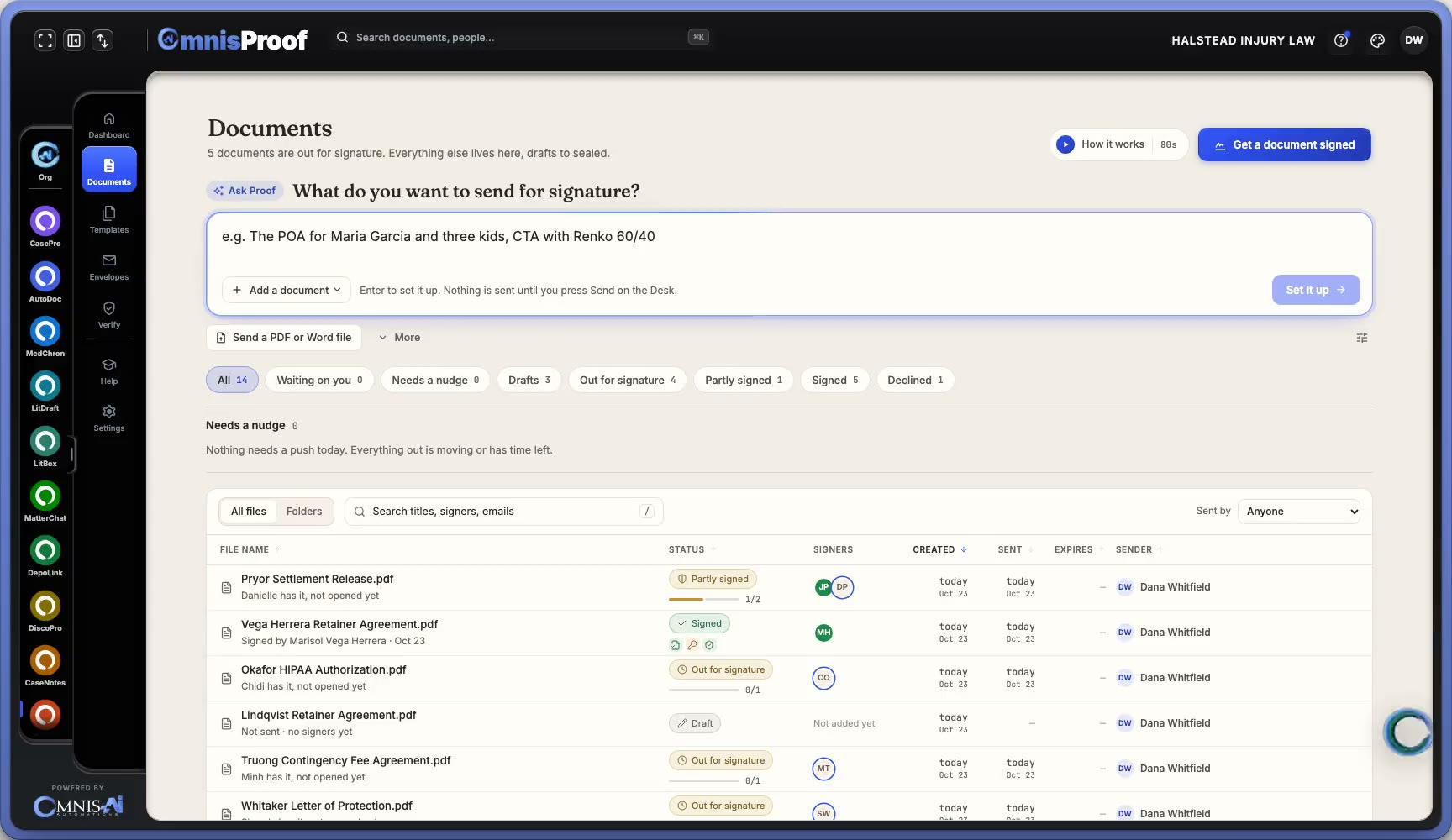Filter by Signed 5
Screen dimensions: 1452x840
point(835,380)
